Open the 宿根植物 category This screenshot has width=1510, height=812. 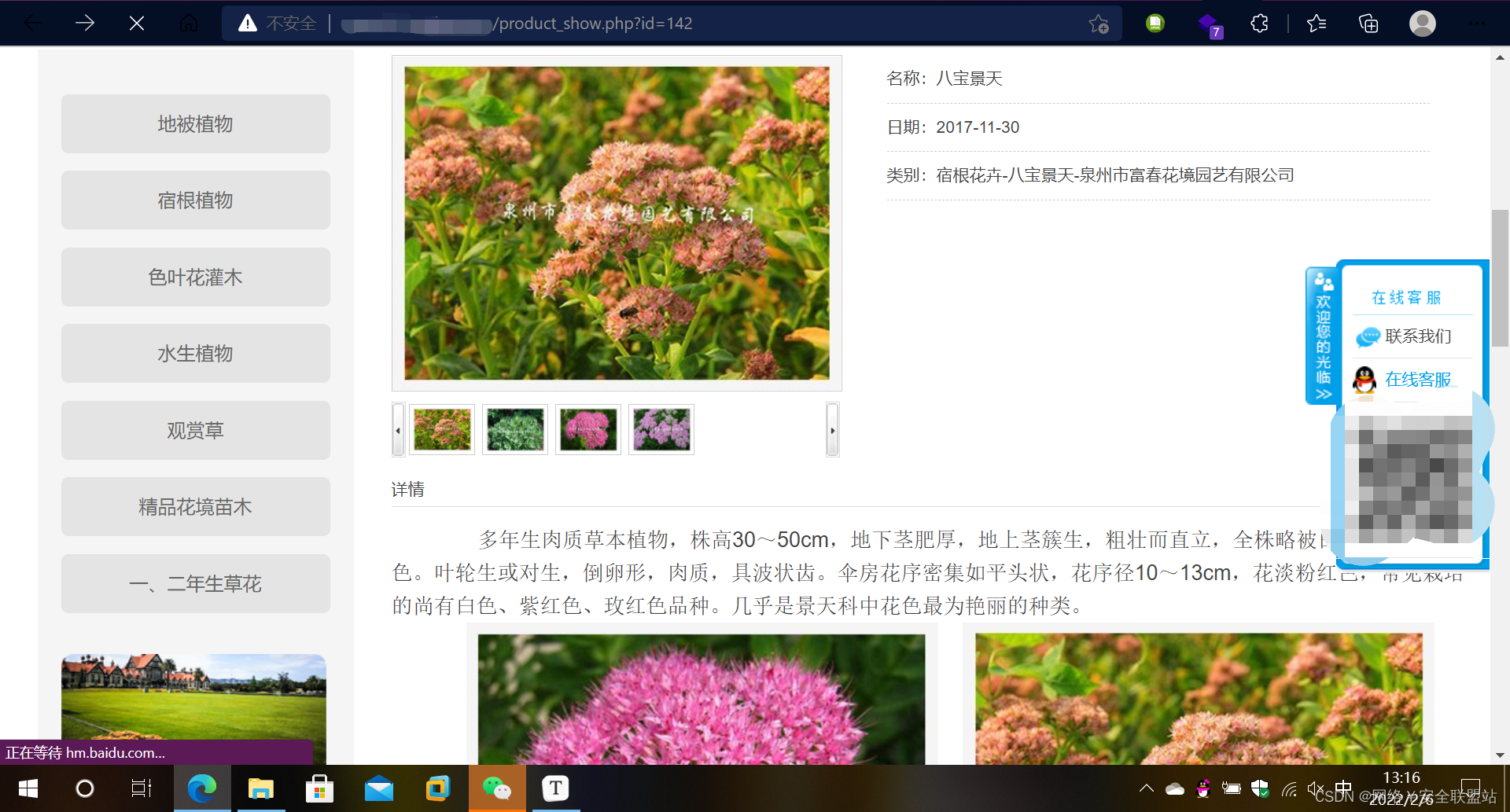pos(196,200)
